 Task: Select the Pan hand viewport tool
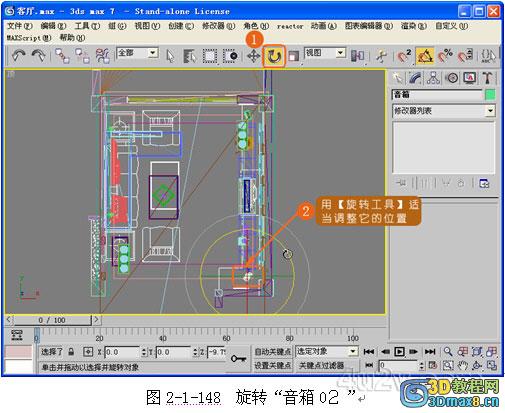pyautogui.click(x=463, y=365)
